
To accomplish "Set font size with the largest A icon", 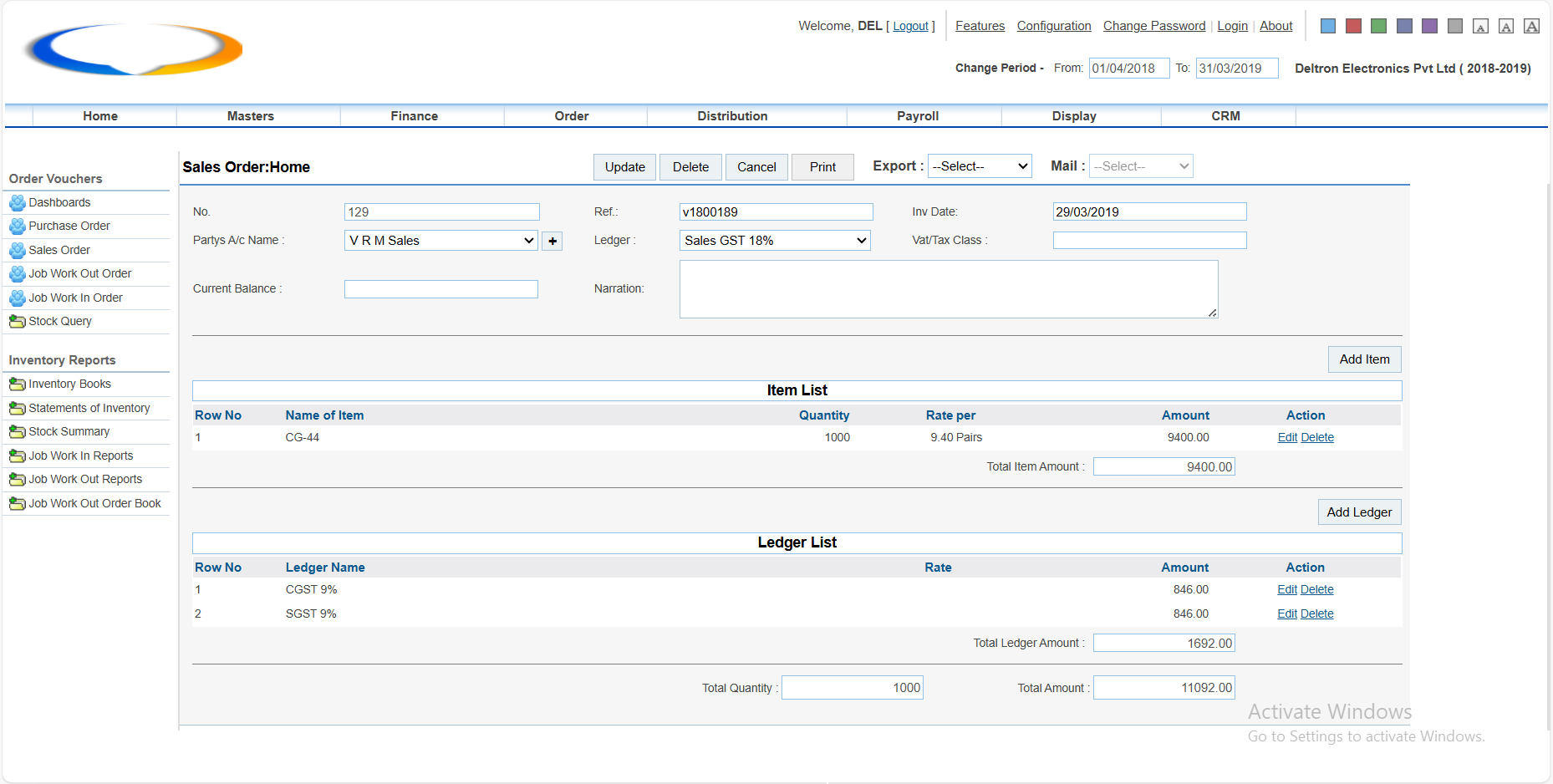I will [x=1531, y=26].
